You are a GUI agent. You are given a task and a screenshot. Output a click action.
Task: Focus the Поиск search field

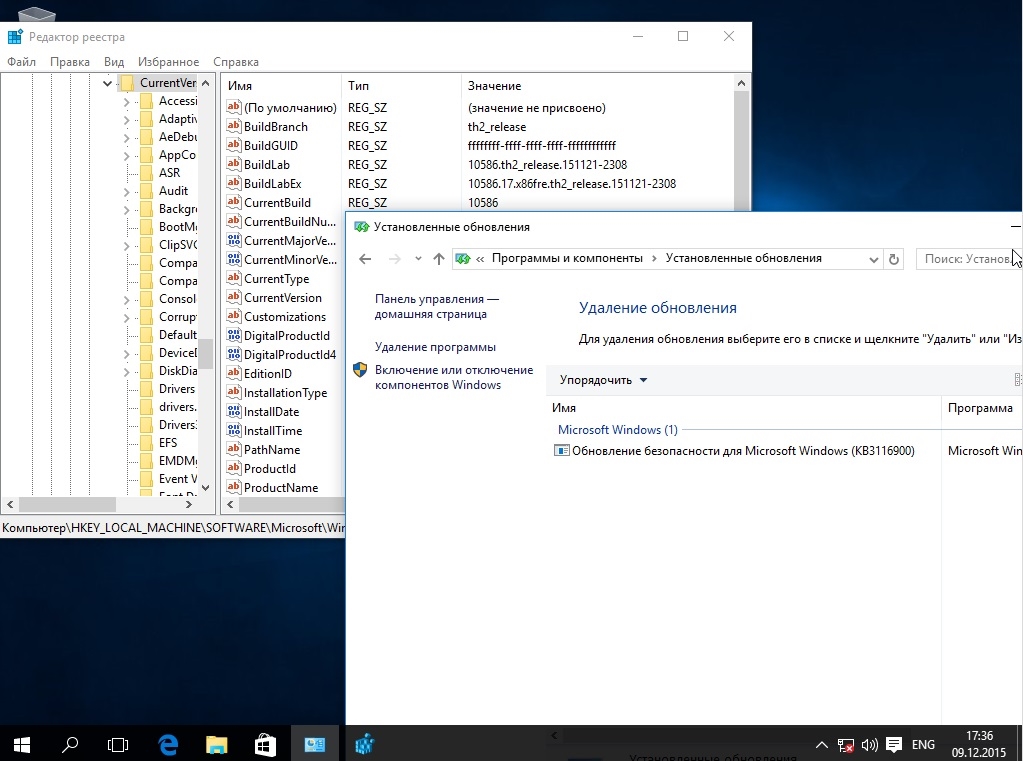[x=969, y=259]
